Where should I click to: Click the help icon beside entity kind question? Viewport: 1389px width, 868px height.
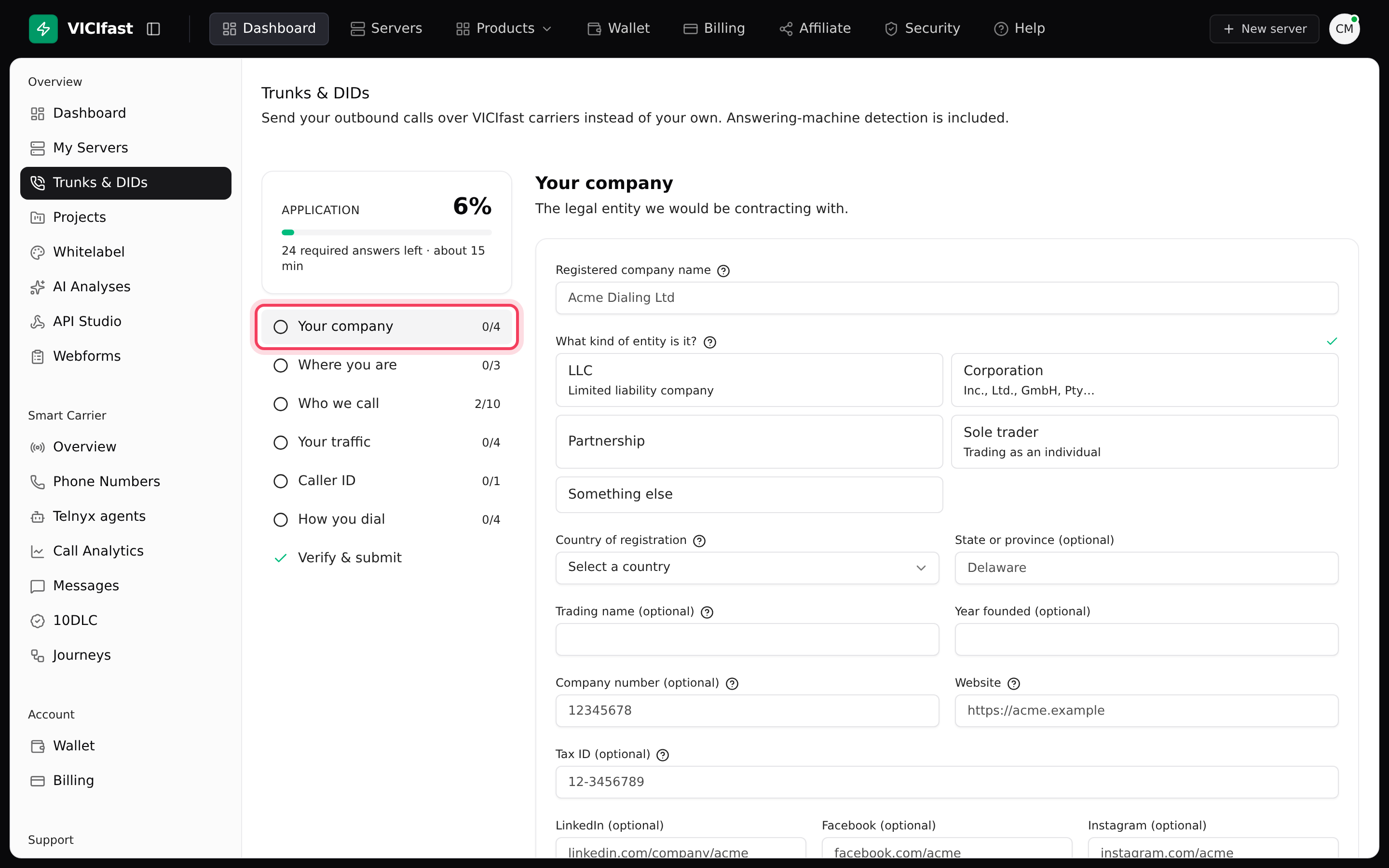(x=709, y=342)
